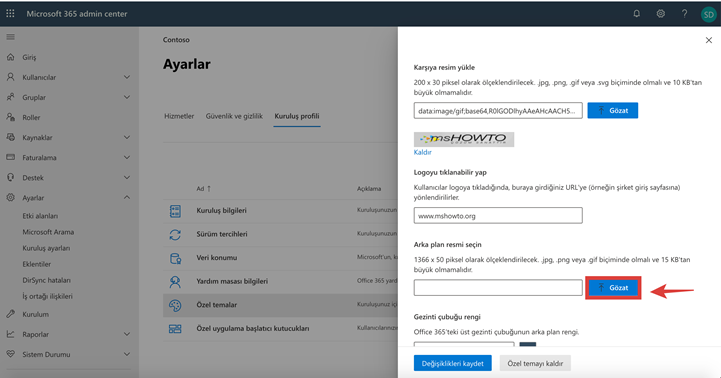Click the Roller icon in sidebar
The image size is (721, 378).
tap(11, 117)
